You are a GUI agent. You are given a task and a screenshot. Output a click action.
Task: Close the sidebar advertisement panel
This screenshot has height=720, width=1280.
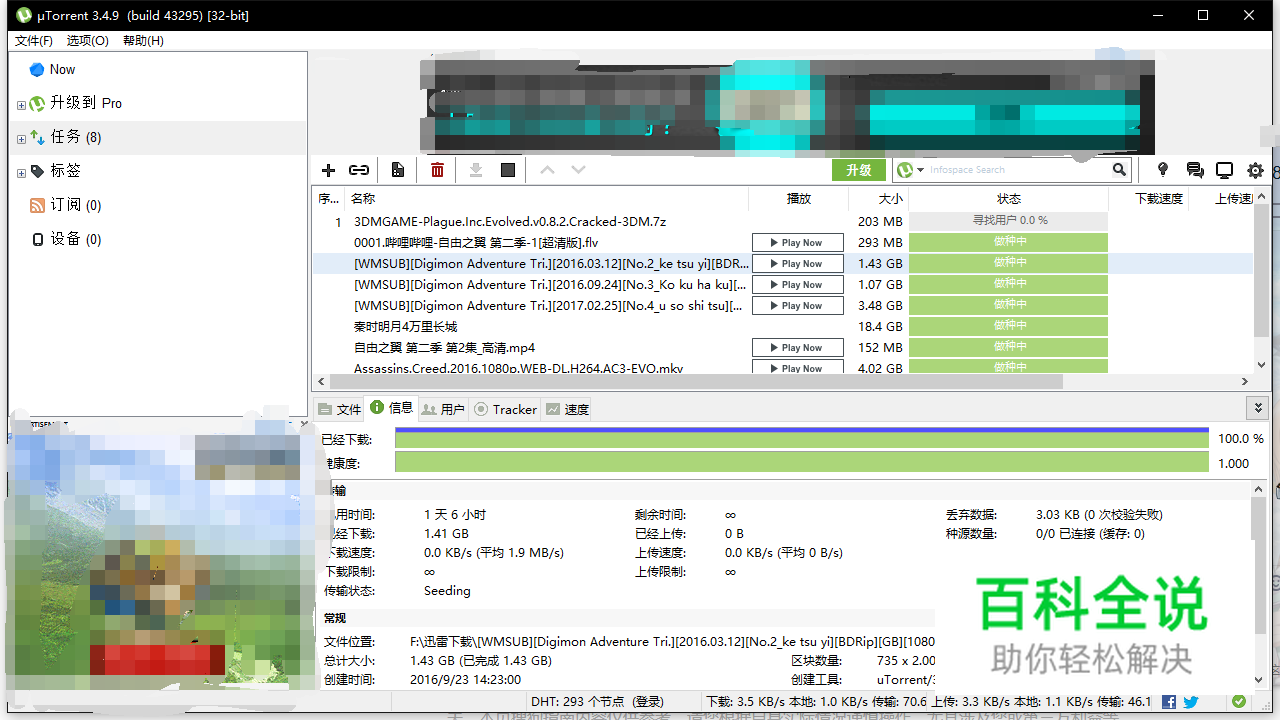[304, 424]
